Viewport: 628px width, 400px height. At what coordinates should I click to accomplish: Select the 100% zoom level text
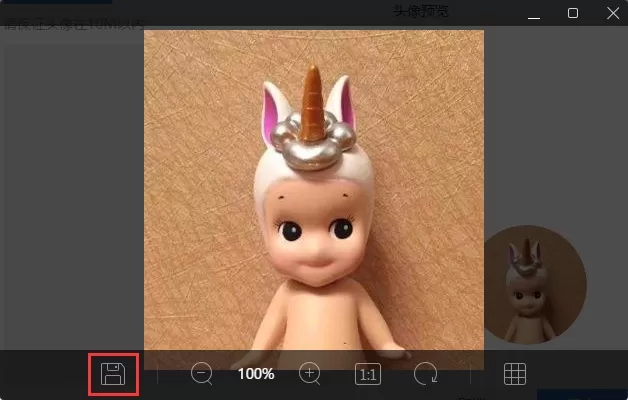(256, 374)
